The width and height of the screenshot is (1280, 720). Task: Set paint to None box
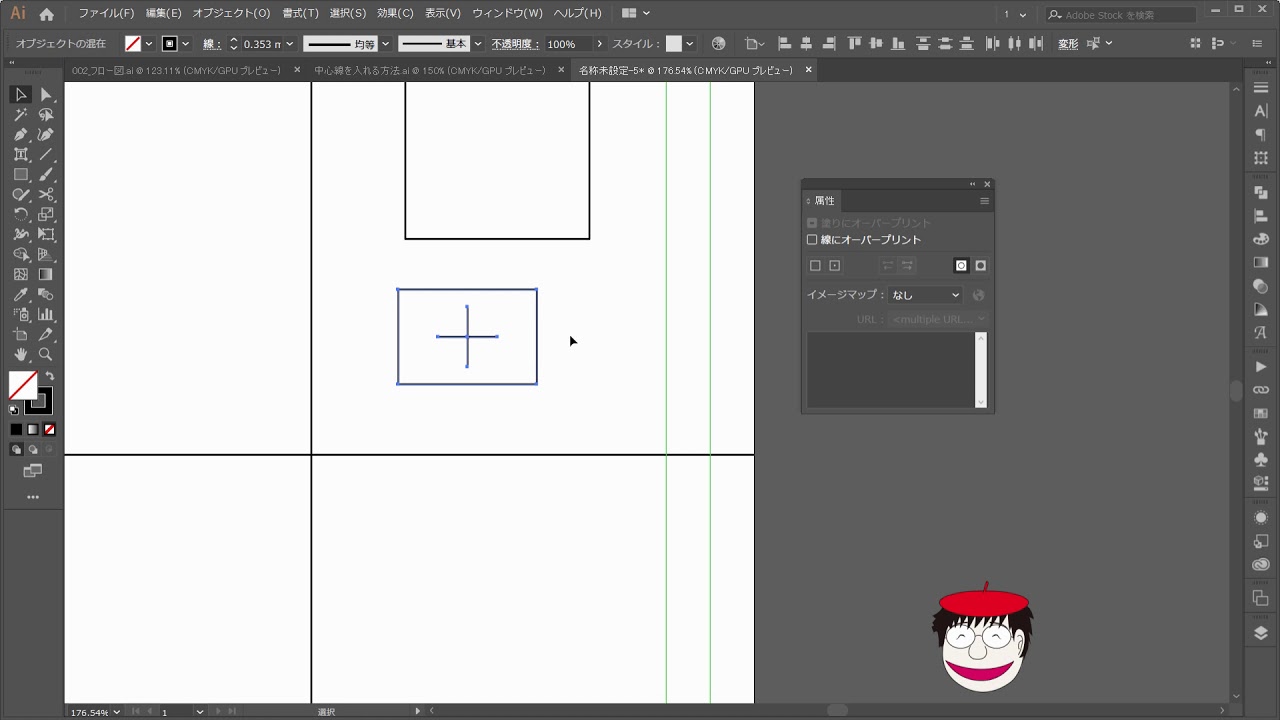49,429
